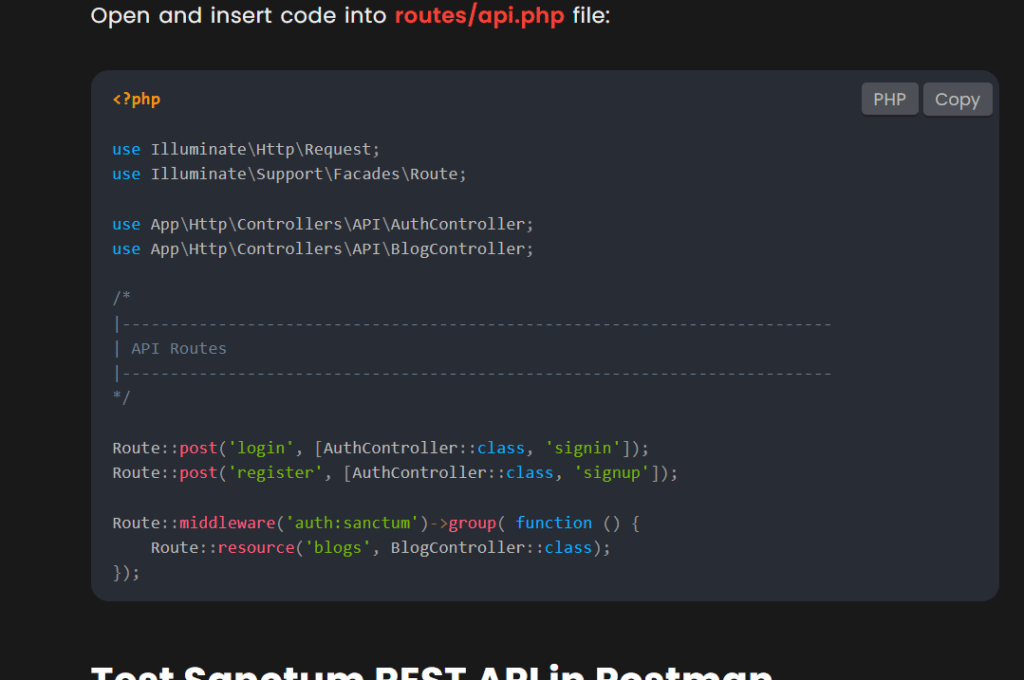Viewport: 1024px width, 680px height.
Task: Click the comment opening /* marker
Action: pos(121,299)
